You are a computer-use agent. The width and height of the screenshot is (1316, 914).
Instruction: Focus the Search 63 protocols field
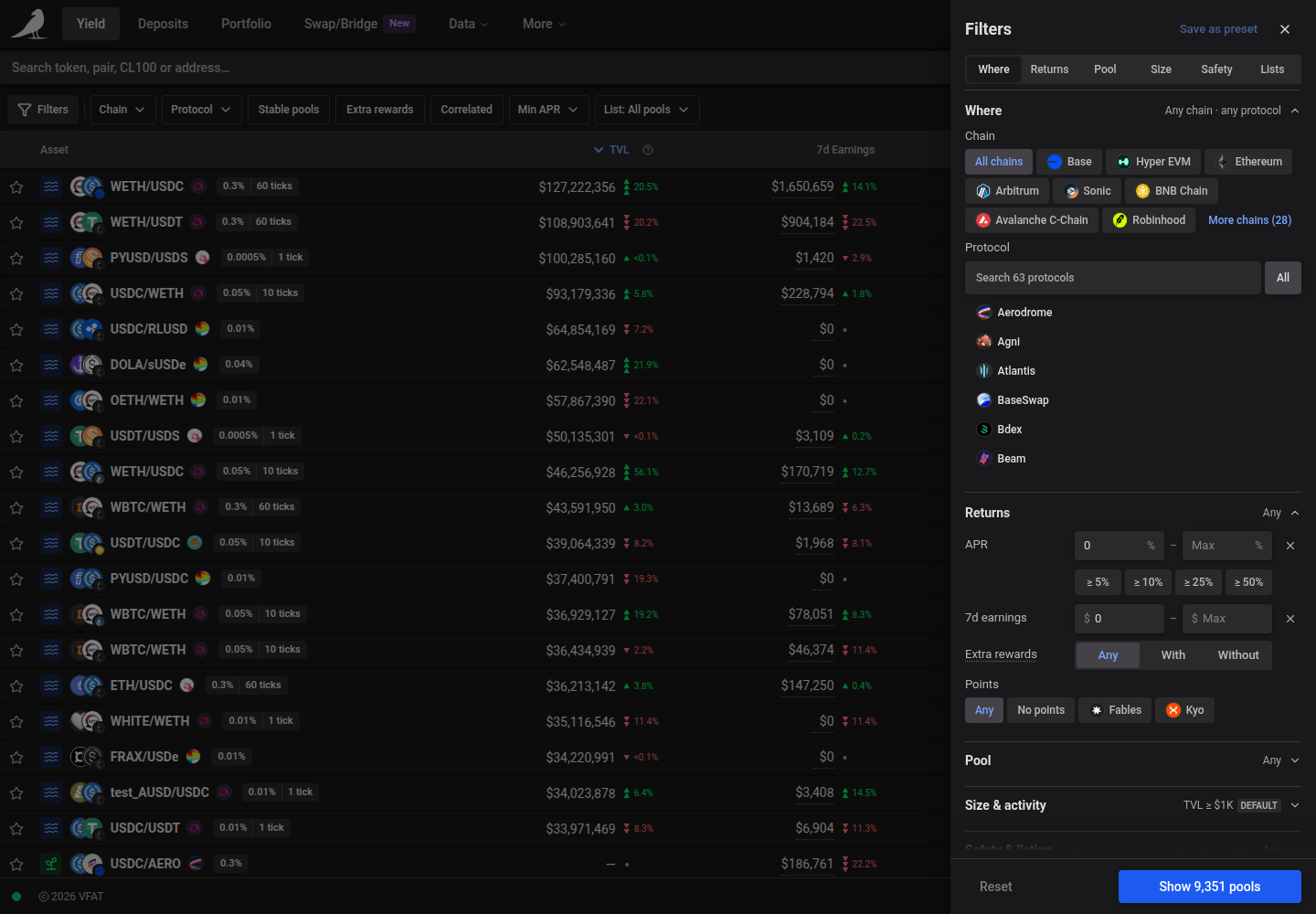pyautogui.click(x=1113, y=278)
